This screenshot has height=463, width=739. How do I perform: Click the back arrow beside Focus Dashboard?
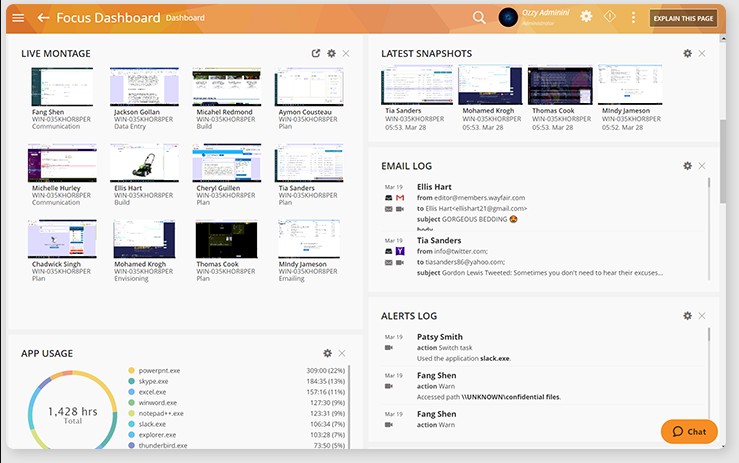[43, 18]
